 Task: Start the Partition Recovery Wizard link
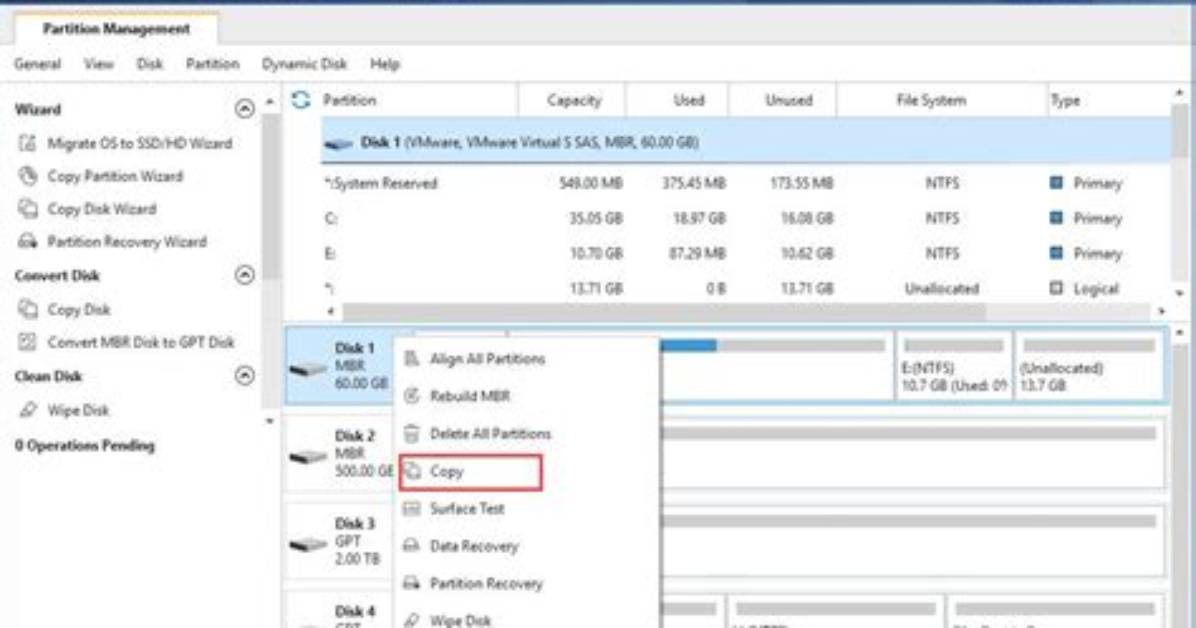[127, 242]
